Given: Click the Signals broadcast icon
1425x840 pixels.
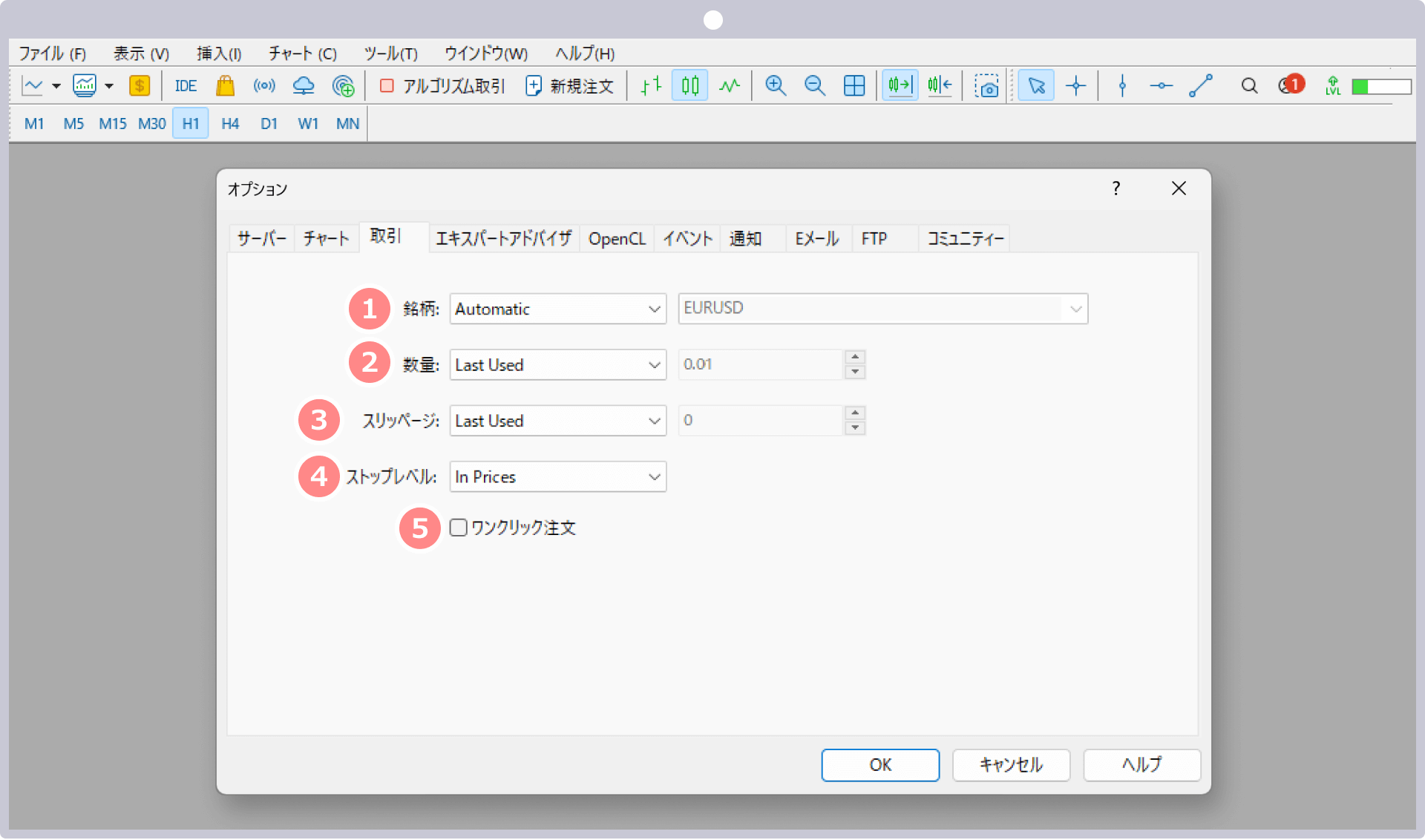Looking at the screenshot, I should click(264, 86).
